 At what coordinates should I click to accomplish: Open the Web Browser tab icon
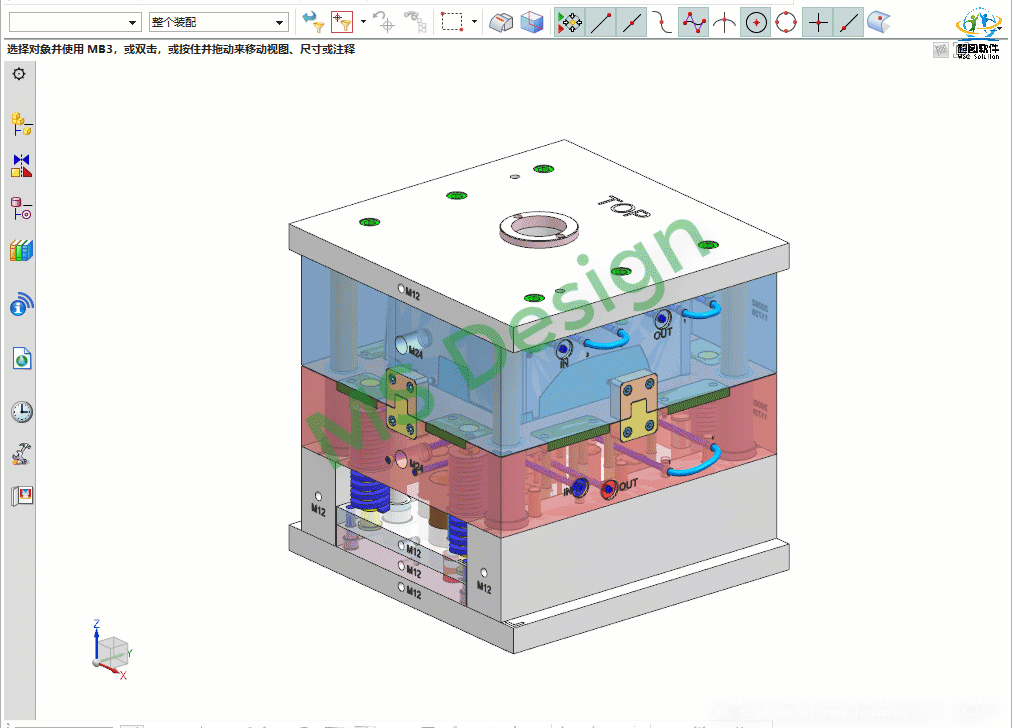21,359
